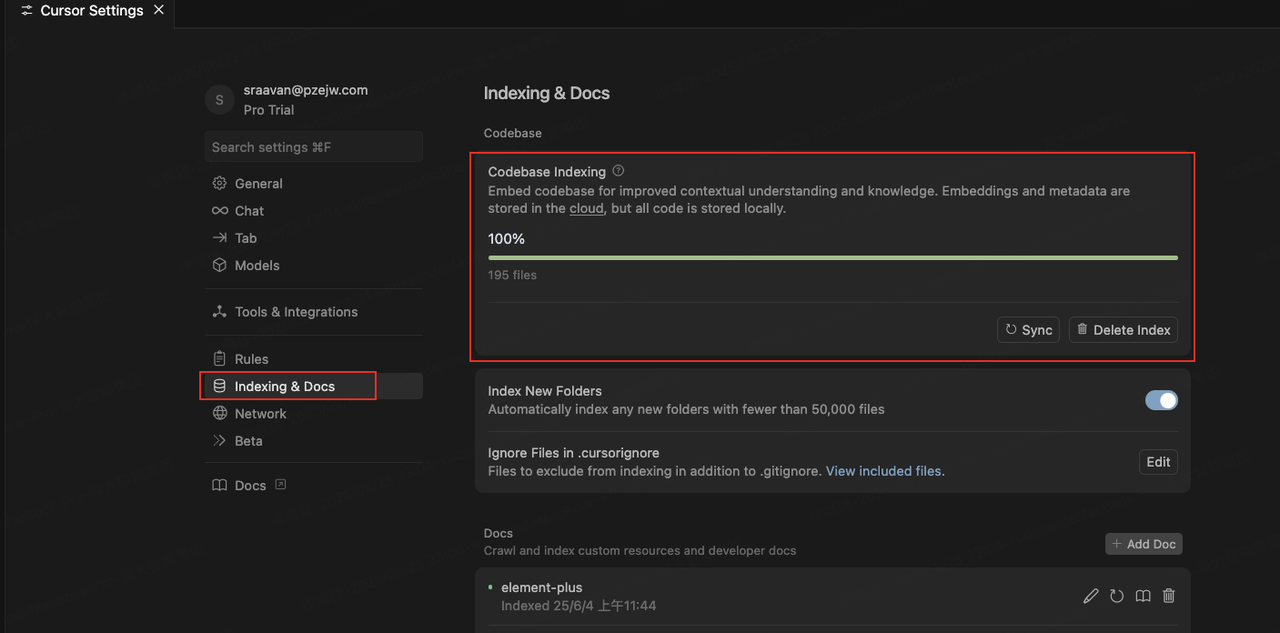Click the Cursor Settings tab sliders icon
The height and width of the screenshot is (633, 1280).
27,11
